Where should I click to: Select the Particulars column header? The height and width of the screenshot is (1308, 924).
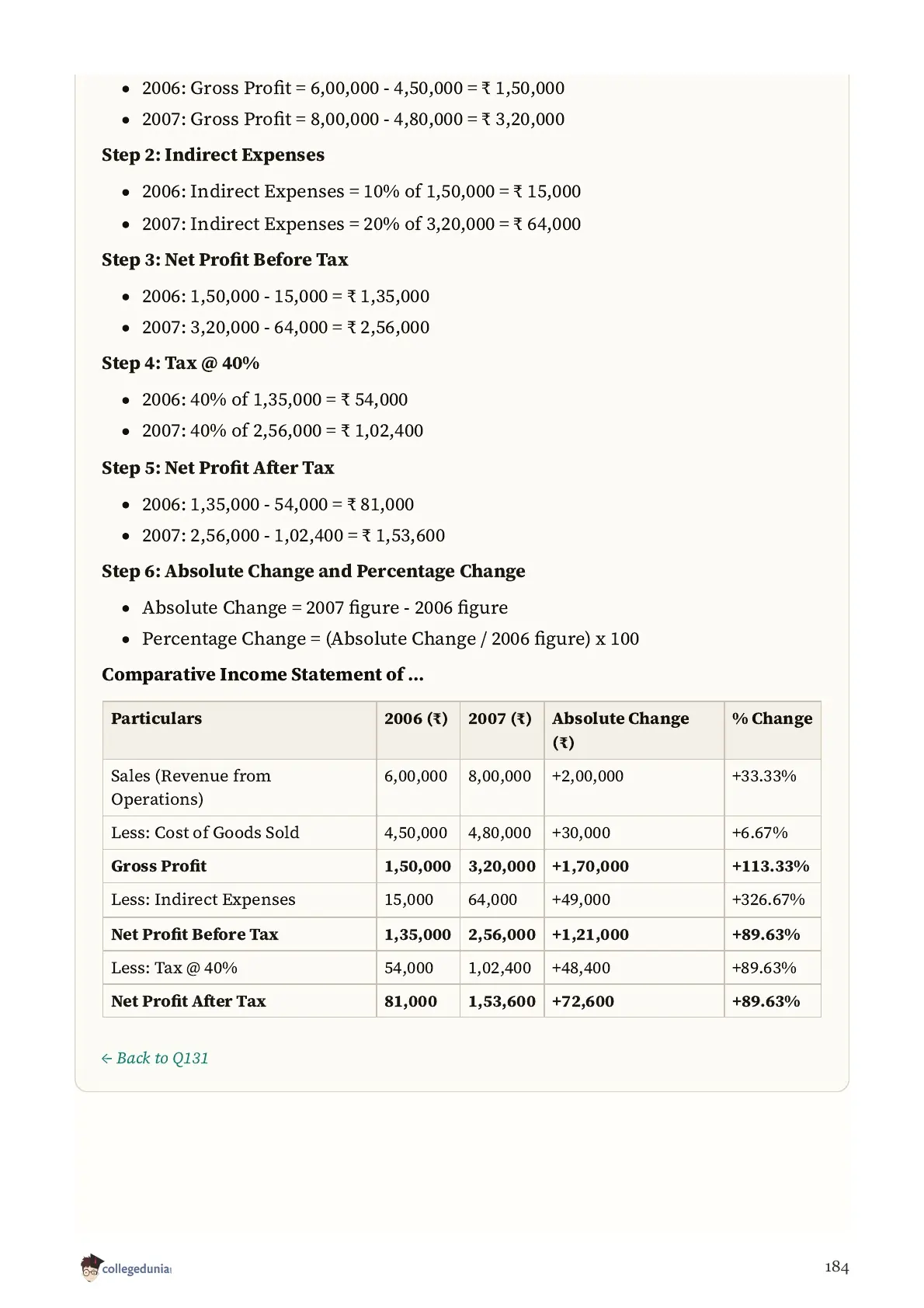tap(156, 718)
